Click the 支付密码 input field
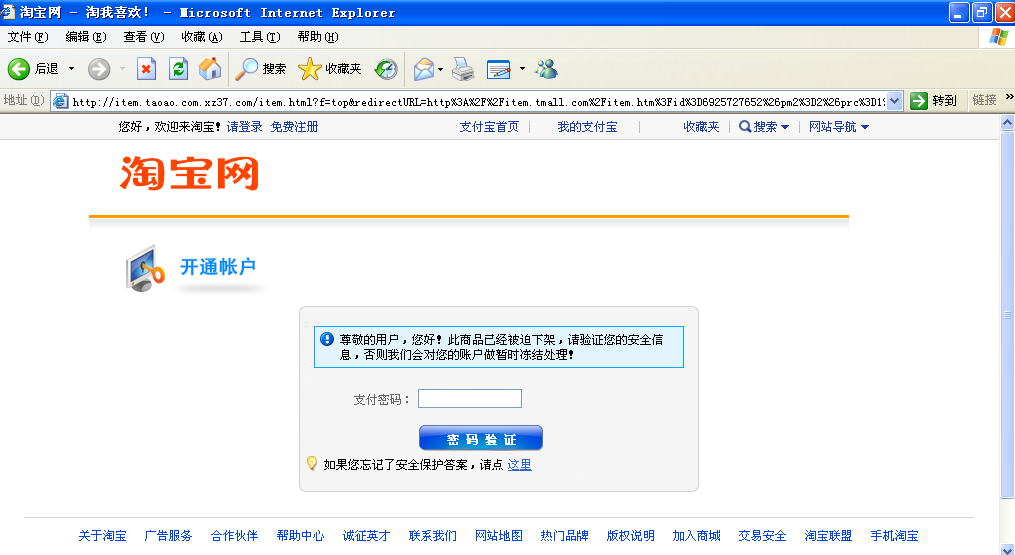The width and height of the screenshot is (1015, 555). (470, 399)
